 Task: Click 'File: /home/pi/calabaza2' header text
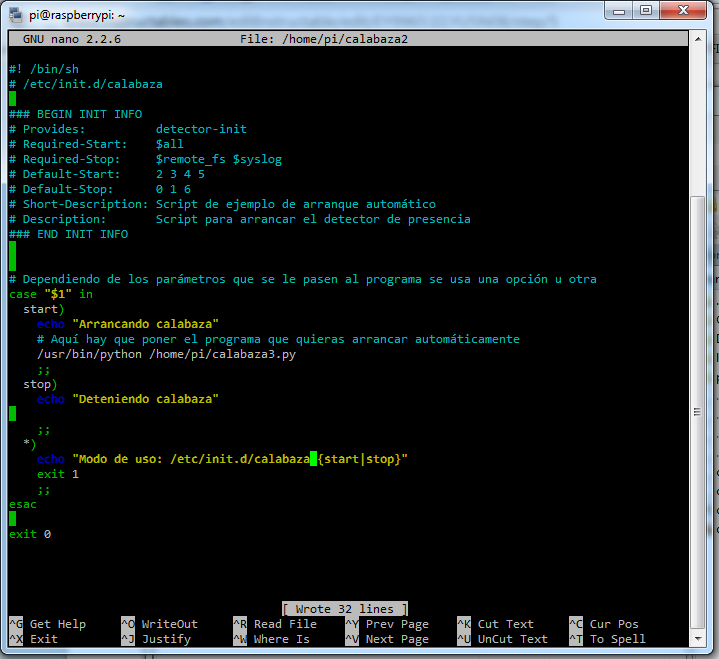coord(324,39)
